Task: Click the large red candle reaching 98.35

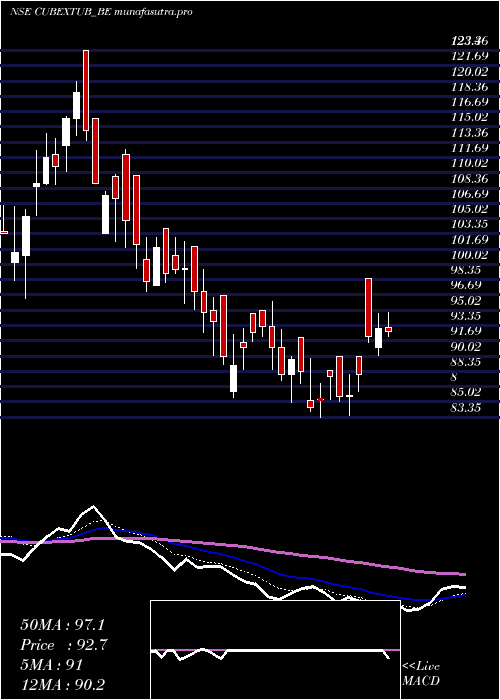Action: (368, 308)
